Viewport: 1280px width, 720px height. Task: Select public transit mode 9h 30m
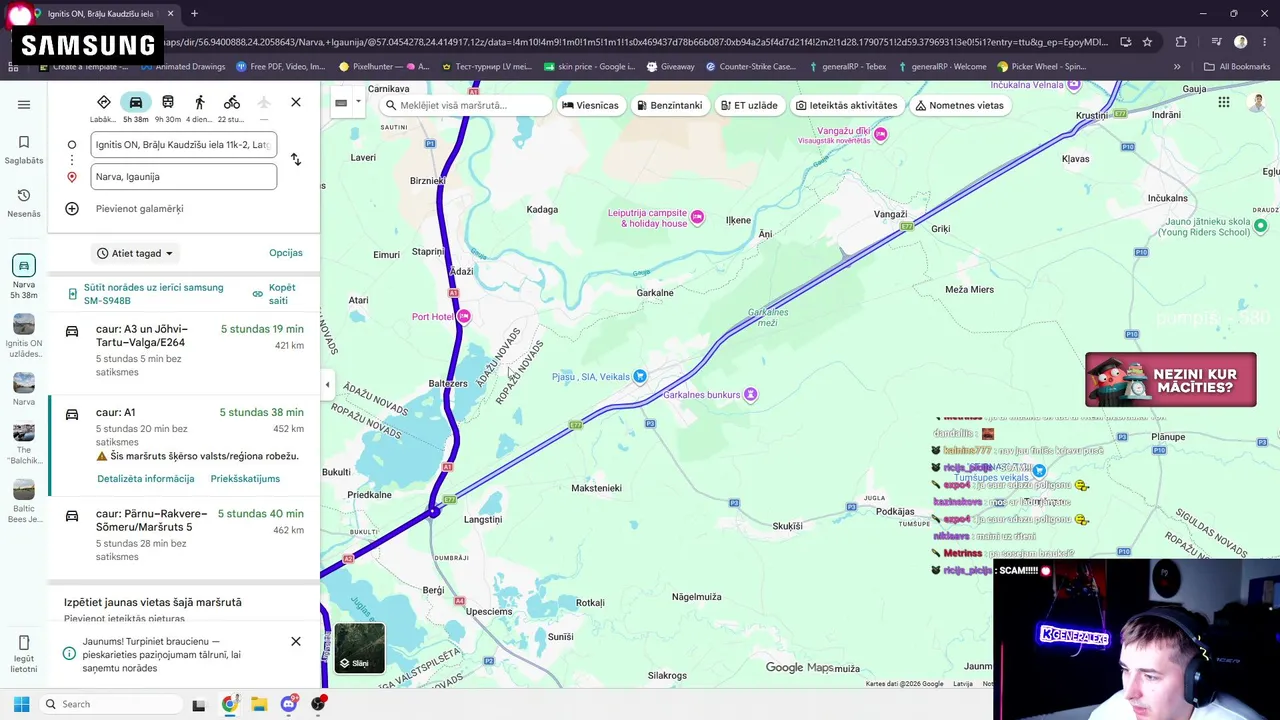coord(168,108)
